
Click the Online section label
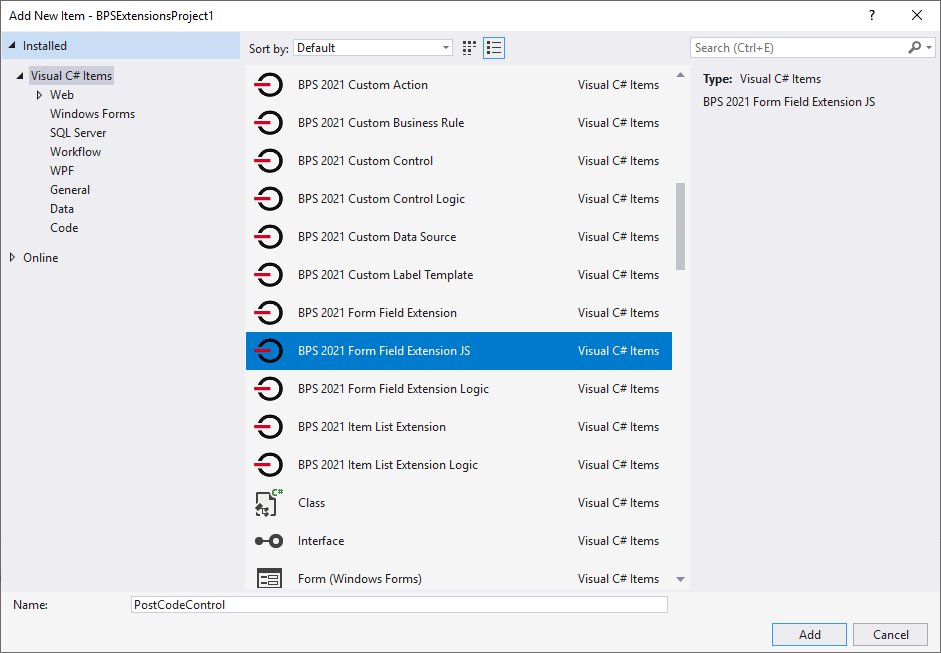[x=41, y=257]
